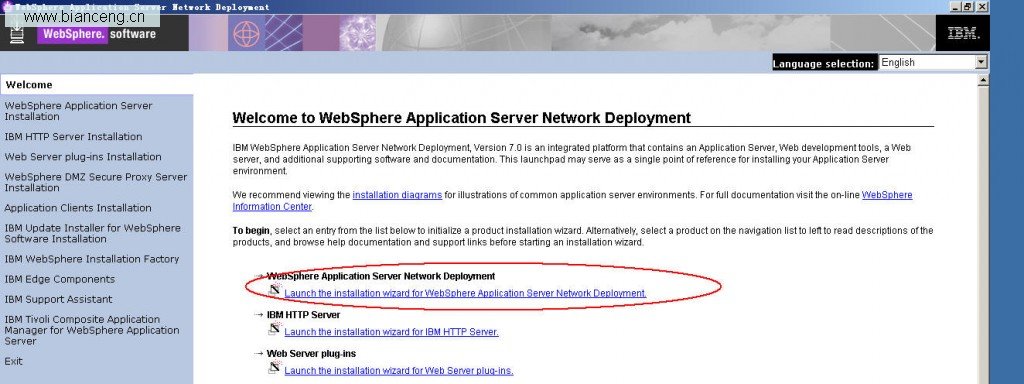
Task: Click the wizard icon beside the Network Deployment launch link
Action: [x=274, y=289]
